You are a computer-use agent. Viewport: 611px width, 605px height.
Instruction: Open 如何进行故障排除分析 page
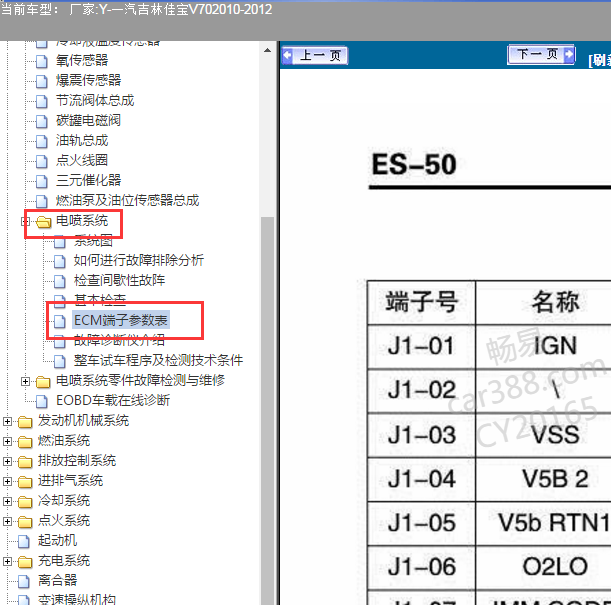pos(139,260)
